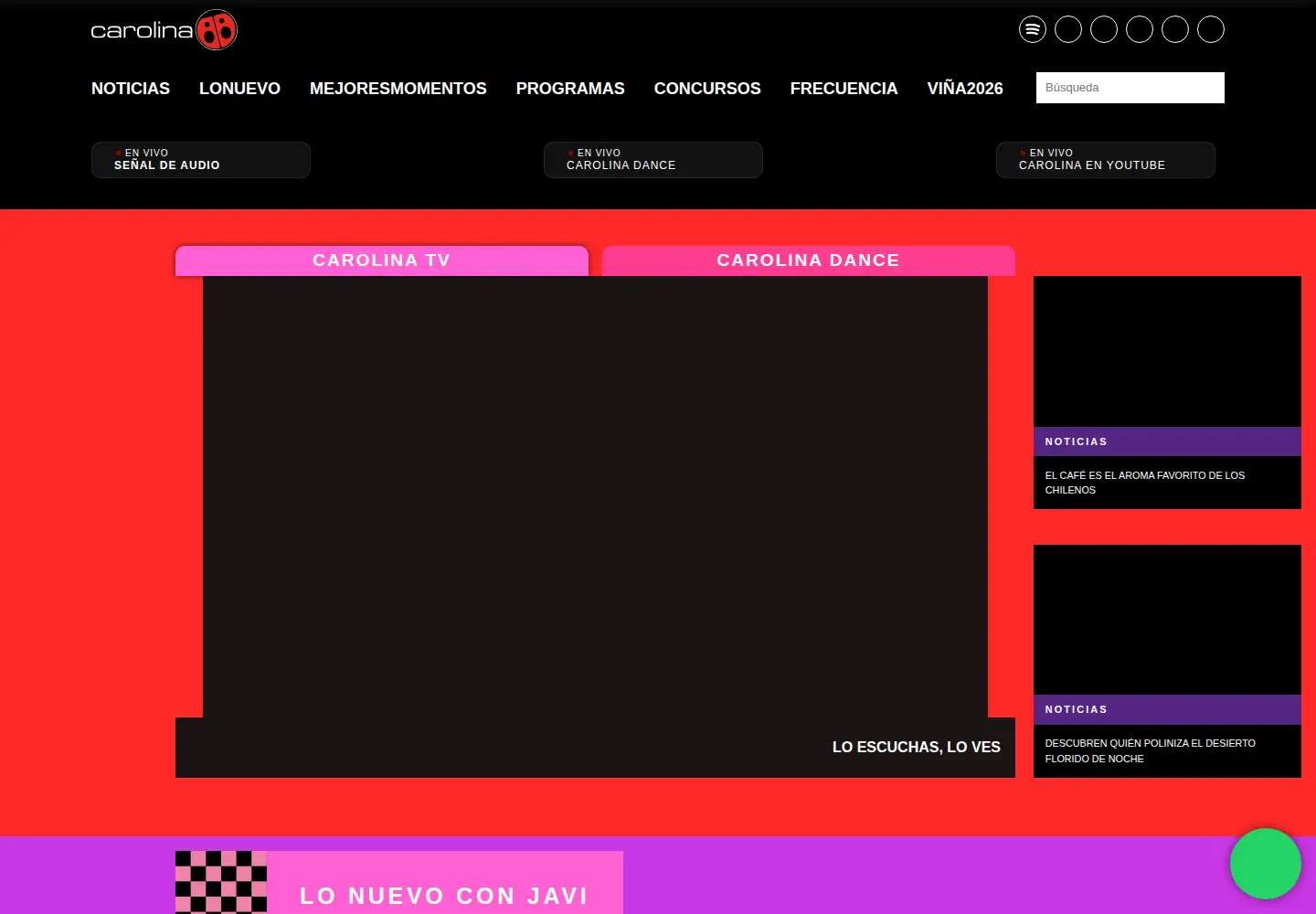The image size is (1316, 914).
Task: Open En Vivo Carolina en YouTube
Action: click(x=1106, y=160)
